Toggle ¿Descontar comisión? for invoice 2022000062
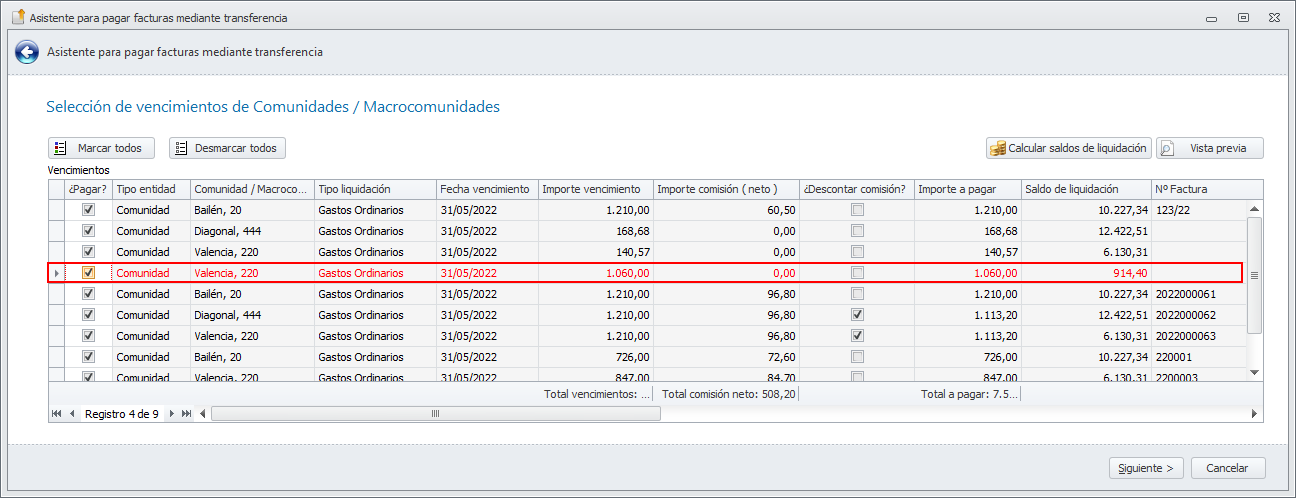1296x498 pixels. [x=857, y=314]
